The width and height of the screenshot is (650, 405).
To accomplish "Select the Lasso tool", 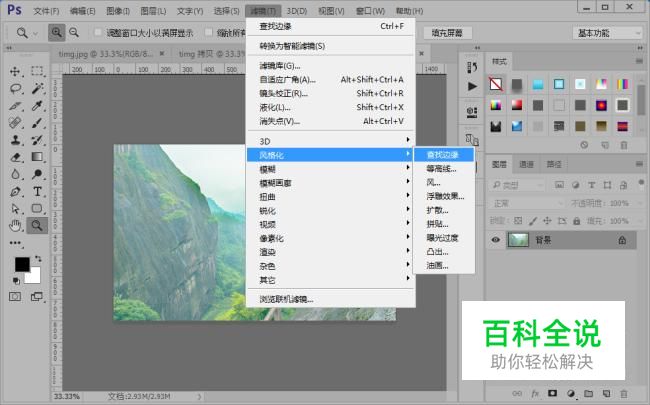I will pos(15,88).
